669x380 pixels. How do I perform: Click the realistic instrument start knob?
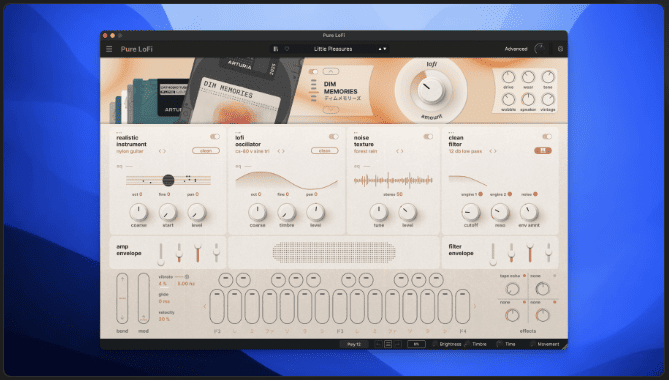(168, 212)
